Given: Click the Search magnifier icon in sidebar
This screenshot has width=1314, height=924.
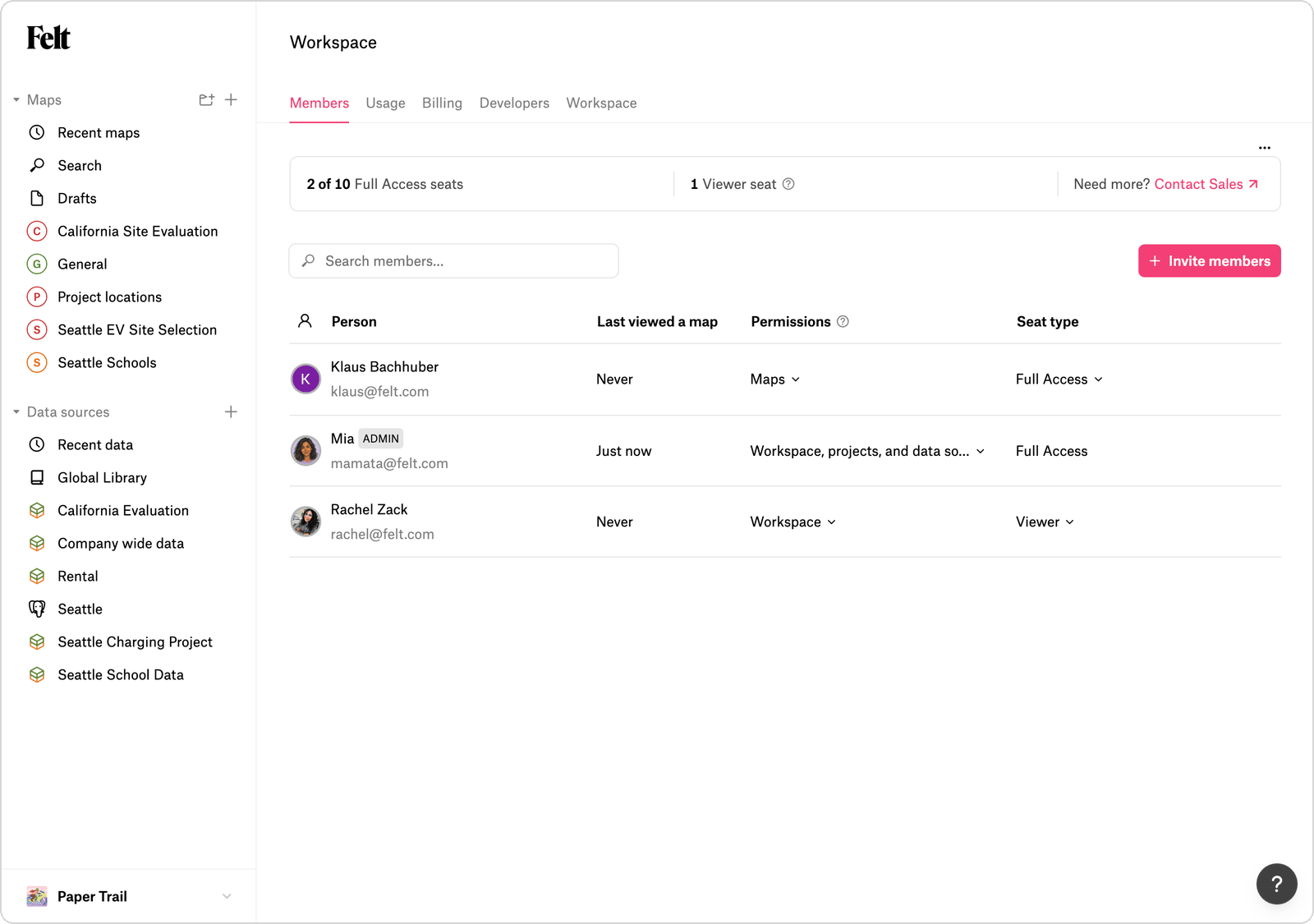Looking at the screenshot, I should pyautogui.click(x=37, y=165).
